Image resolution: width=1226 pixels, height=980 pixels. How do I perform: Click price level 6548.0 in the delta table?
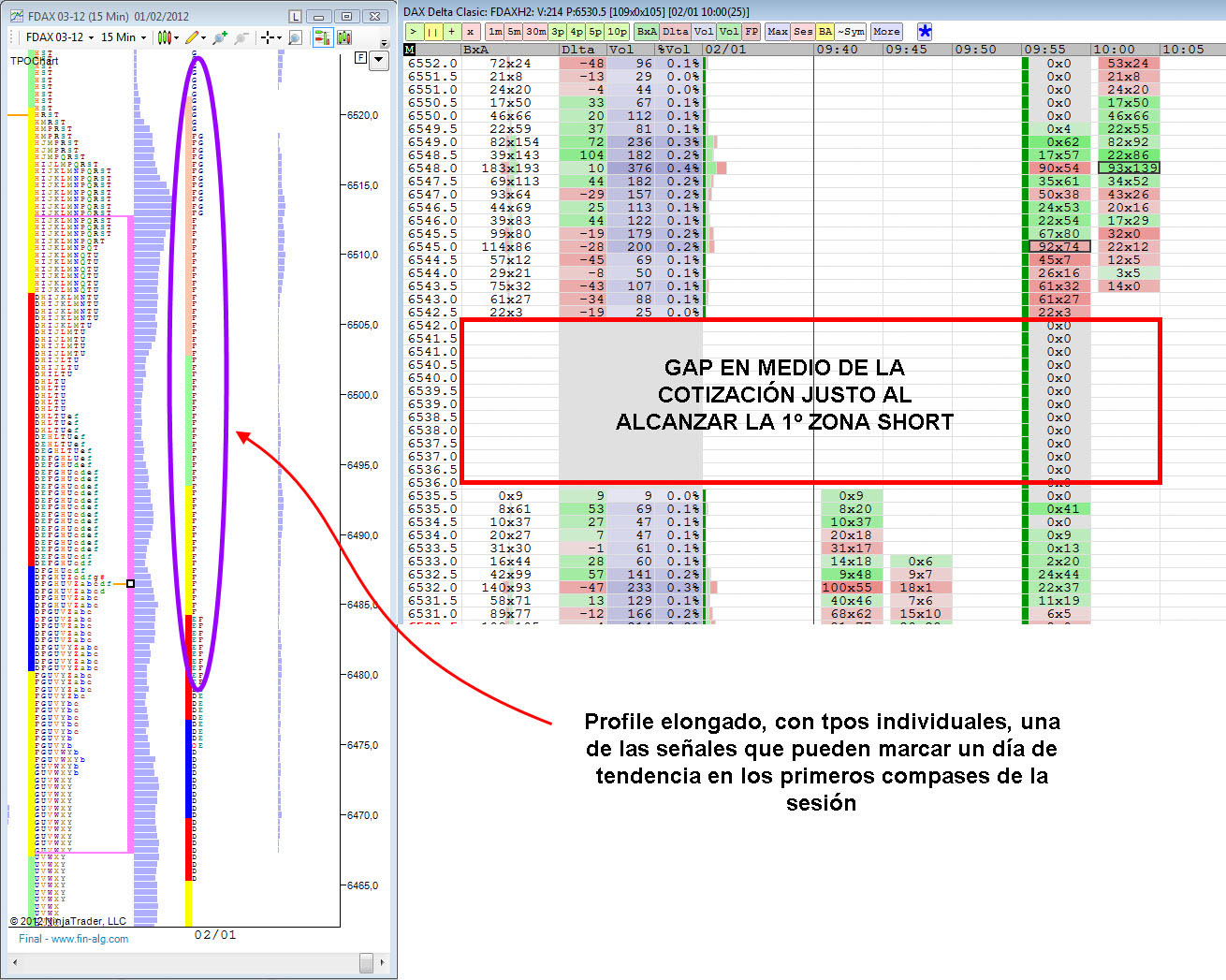(x=432, y=168)
